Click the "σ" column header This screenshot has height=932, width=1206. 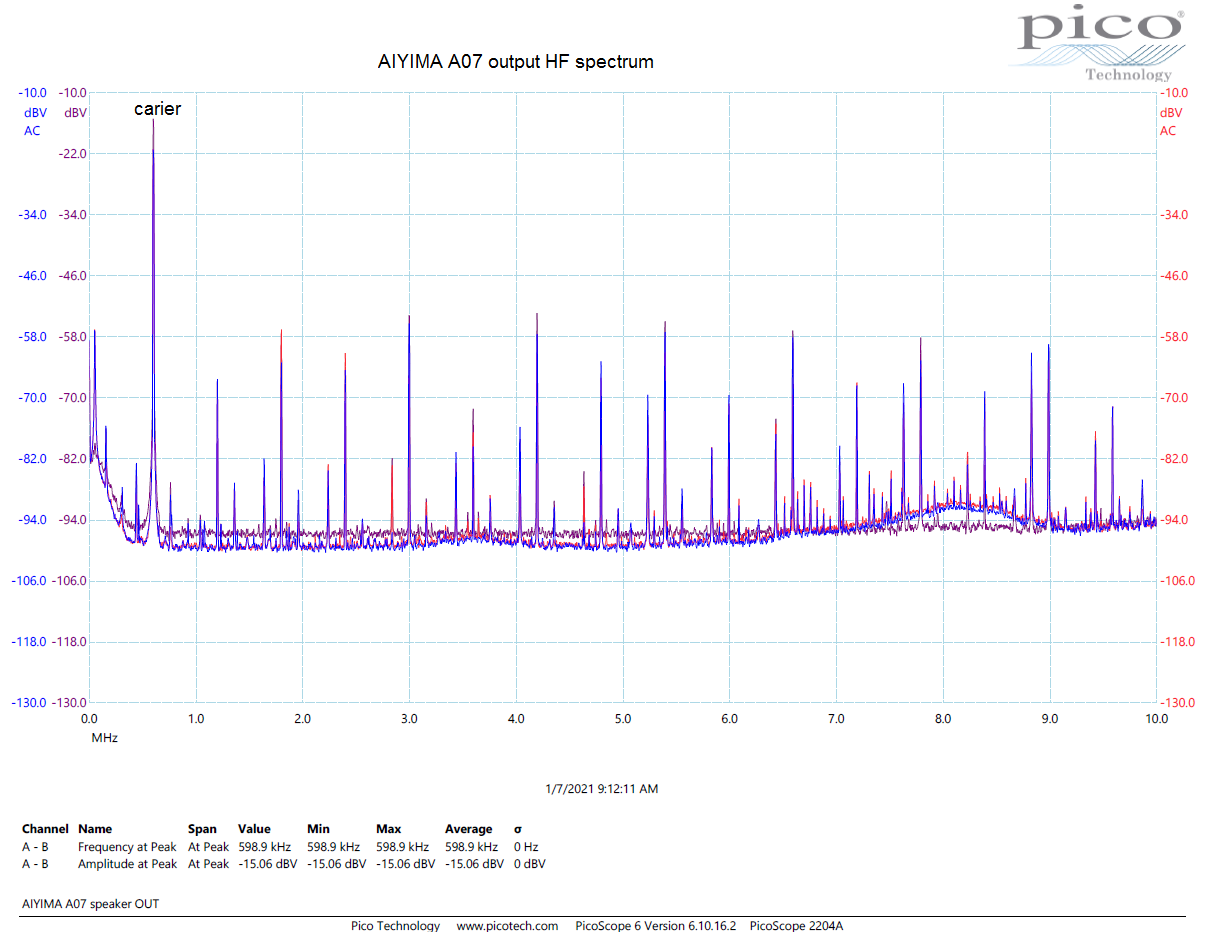coord(518,829)
